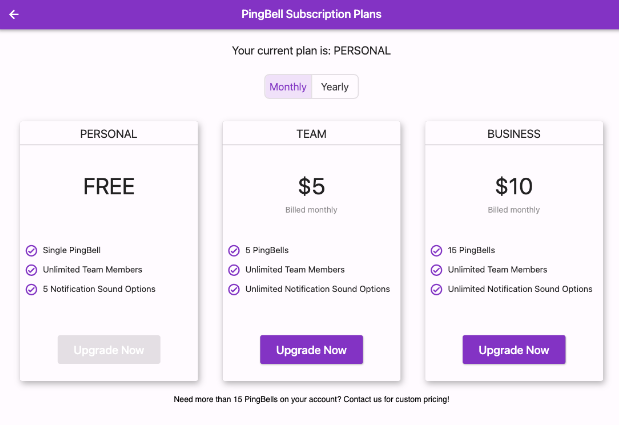Click Business plan Unlimited Notification Sound checkmark
This screenshot has width=619, height=425.
click(437, 289)
